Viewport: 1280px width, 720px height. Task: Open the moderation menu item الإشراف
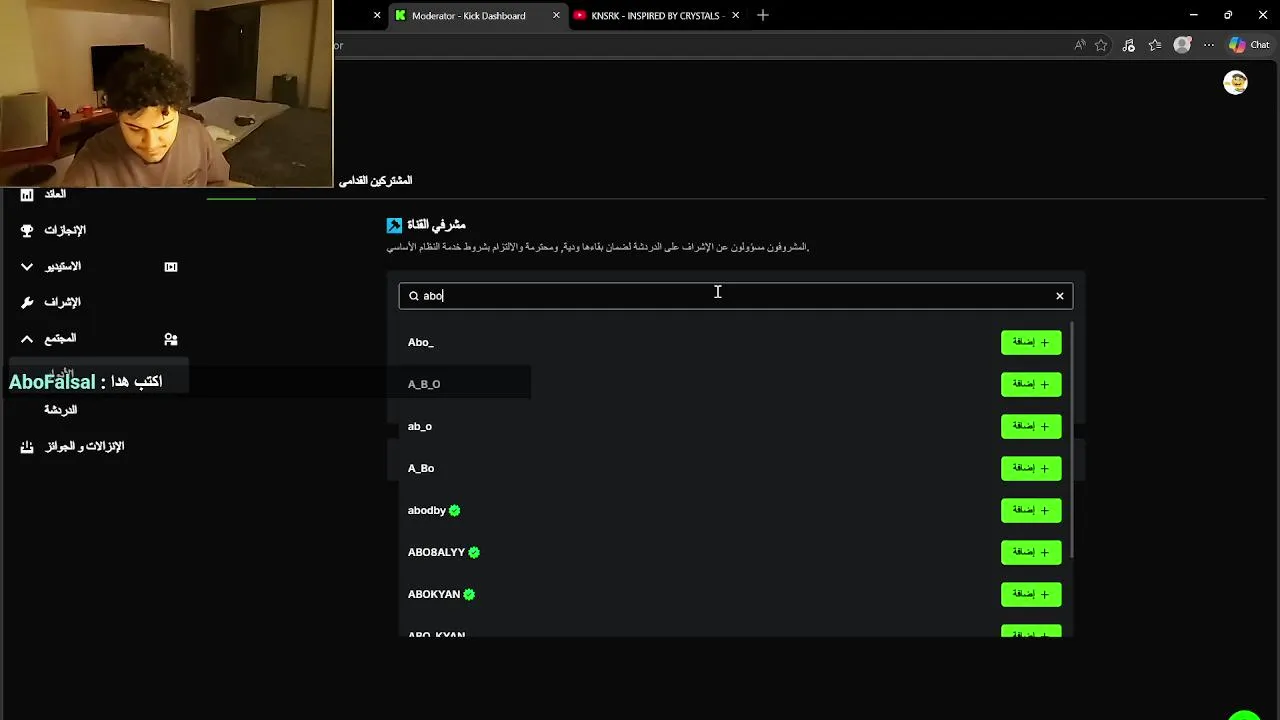[x=62, y=302]
